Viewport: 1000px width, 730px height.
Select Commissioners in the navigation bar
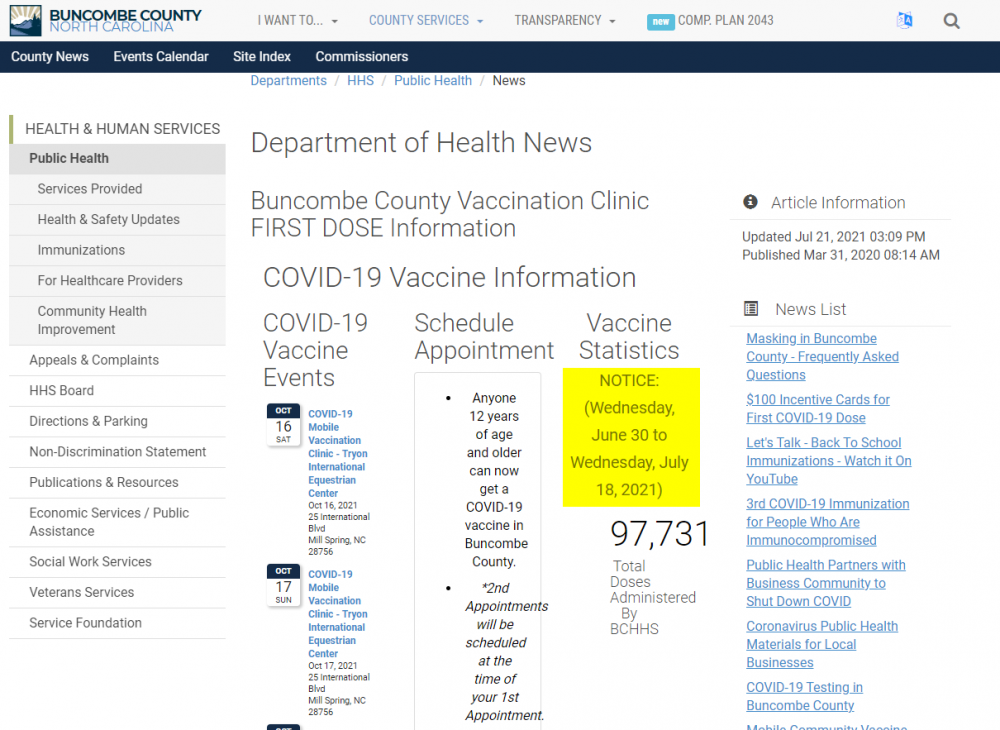coord(361,56)
